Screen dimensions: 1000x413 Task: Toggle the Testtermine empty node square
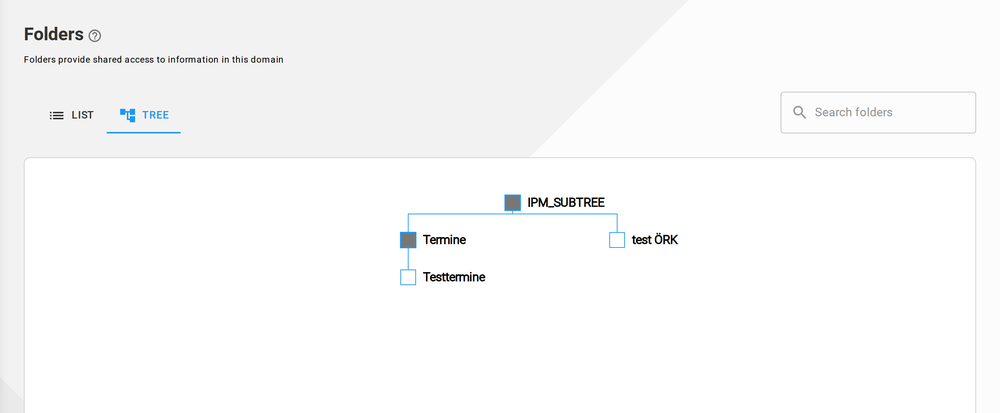[x=408, y=277]
